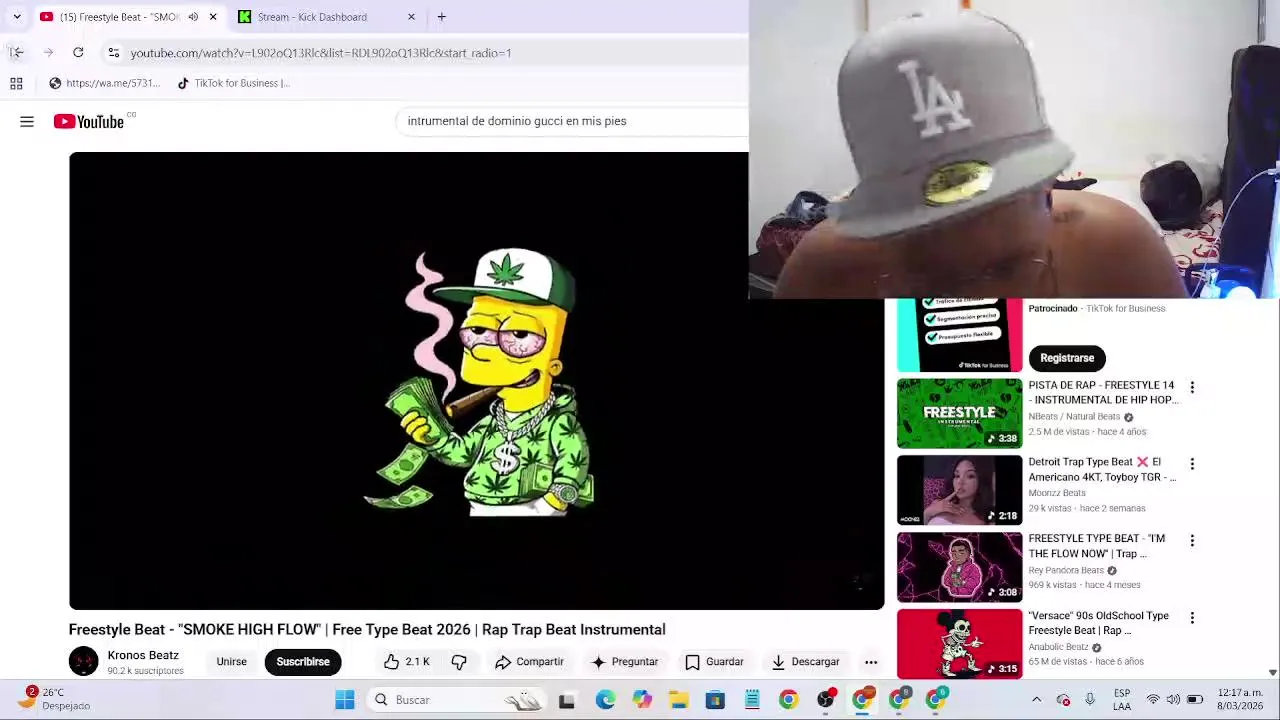1280x720 pixels.
Task: Click the Detroit Trap Type Beat title
Action: [x=1102, y=470]
